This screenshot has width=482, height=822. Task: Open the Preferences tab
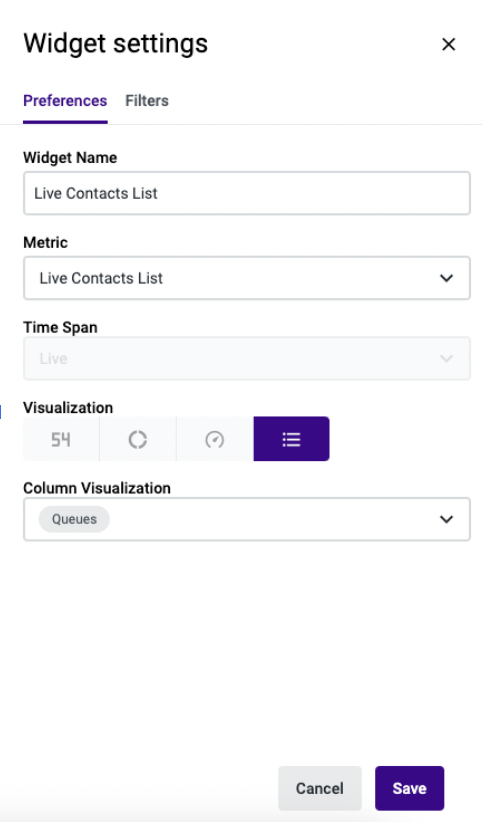coord(65,101)
